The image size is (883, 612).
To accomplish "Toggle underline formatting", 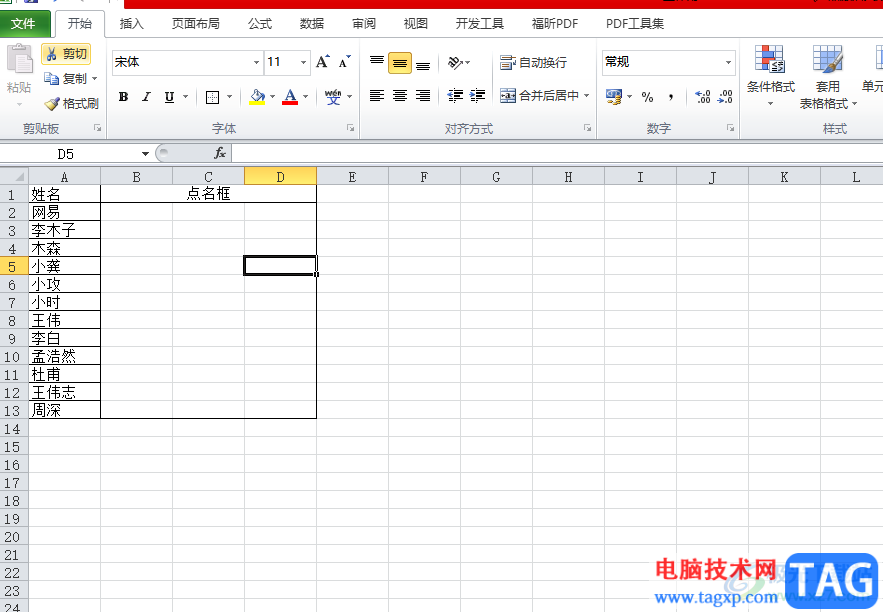I will 169,97.
